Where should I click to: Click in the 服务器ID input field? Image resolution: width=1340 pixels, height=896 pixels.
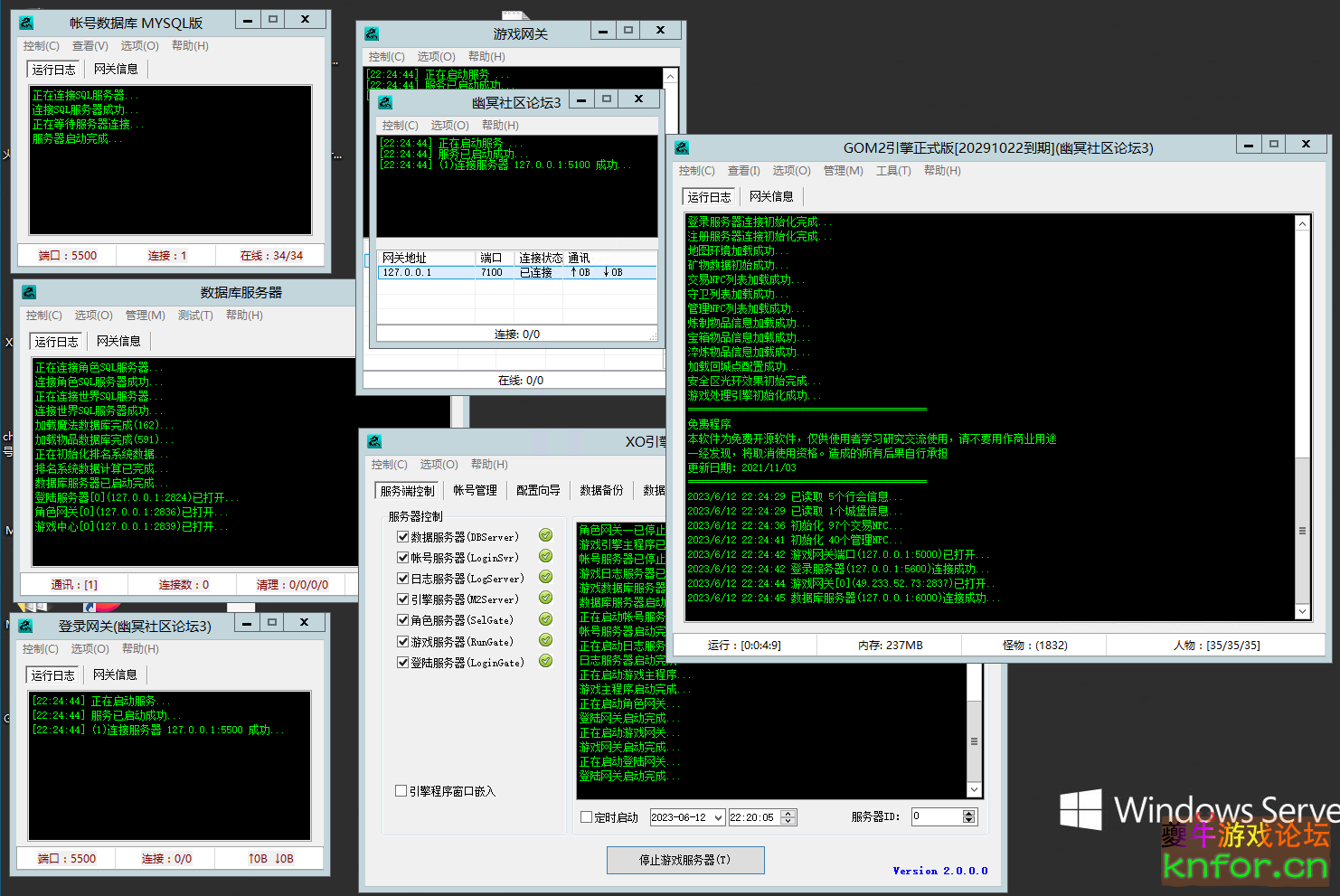tap(937, 816)
